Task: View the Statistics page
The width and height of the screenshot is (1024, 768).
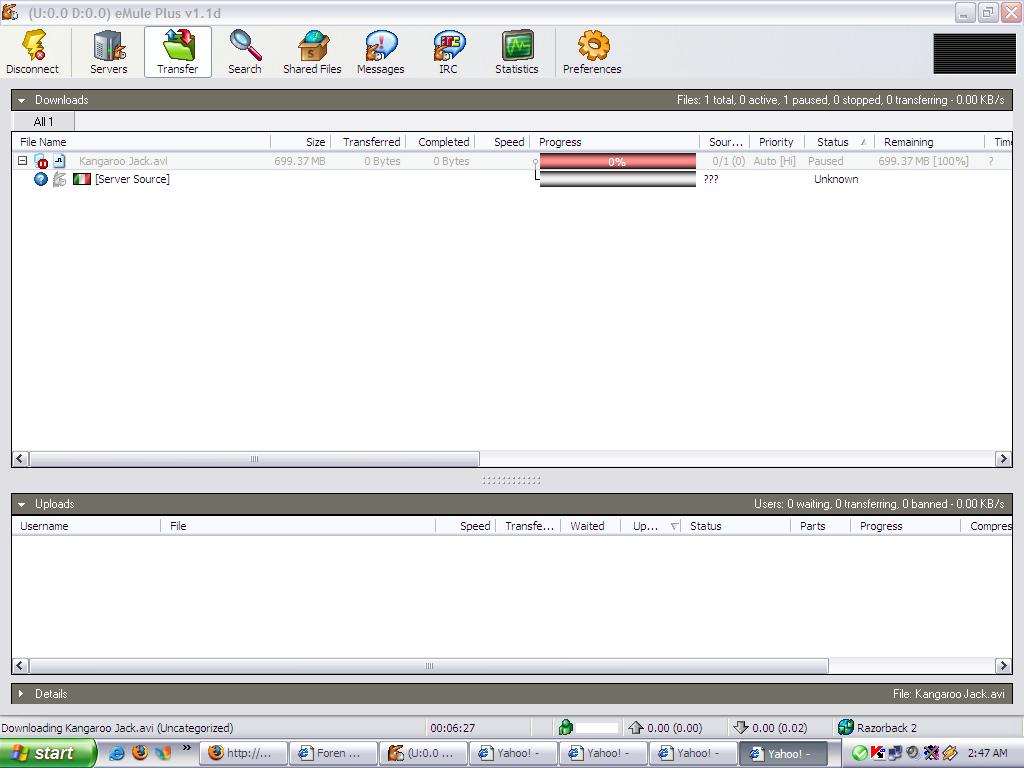Action: coord(517,52)
